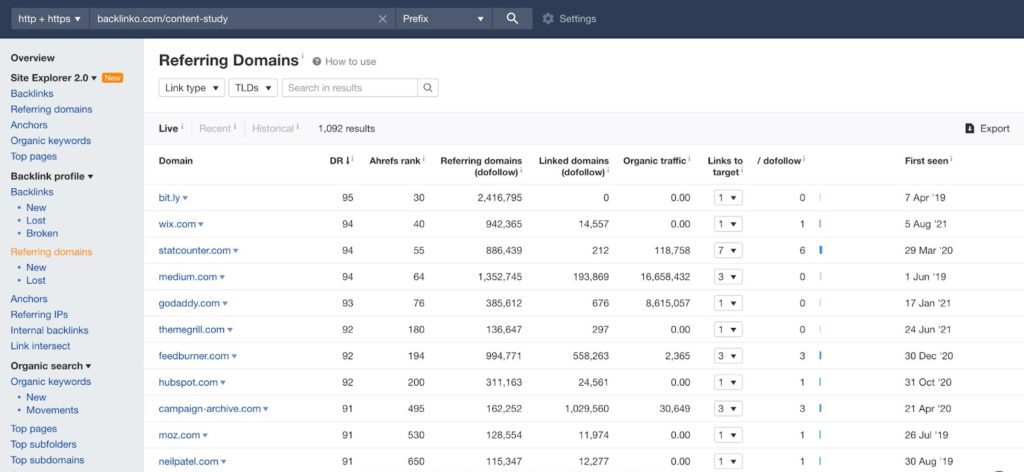
Task: Open Anchors under Site Explorer 2.0
Action: tap(29, 125)
